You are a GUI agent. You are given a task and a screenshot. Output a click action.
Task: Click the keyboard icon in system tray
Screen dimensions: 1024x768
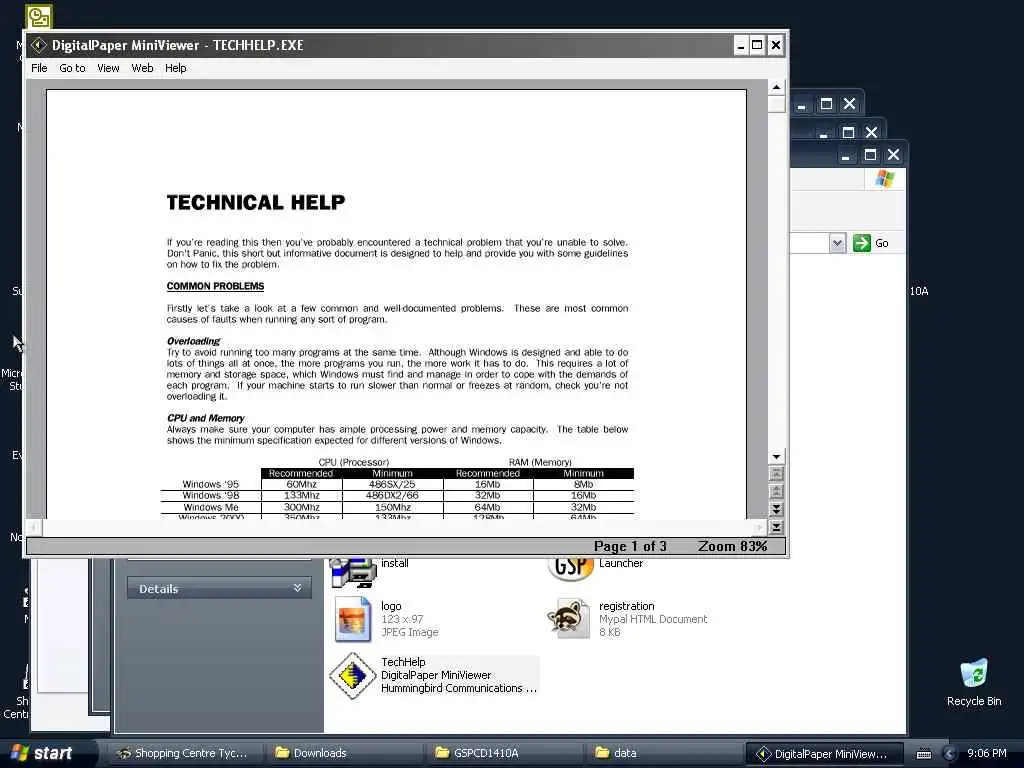[x=923, y=754]
